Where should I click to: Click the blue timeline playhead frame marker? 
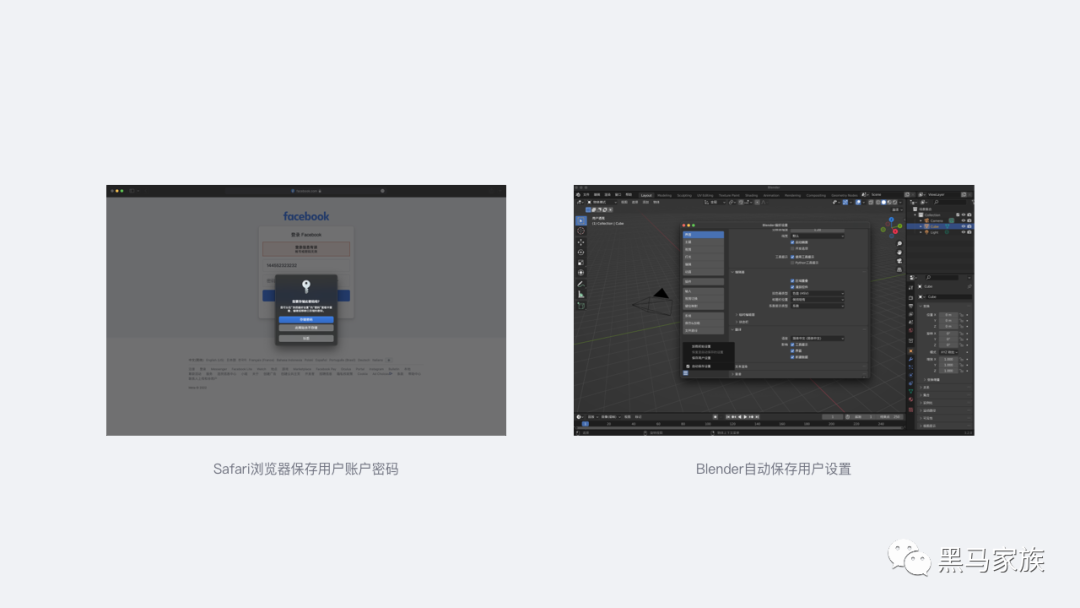[585, 423]
